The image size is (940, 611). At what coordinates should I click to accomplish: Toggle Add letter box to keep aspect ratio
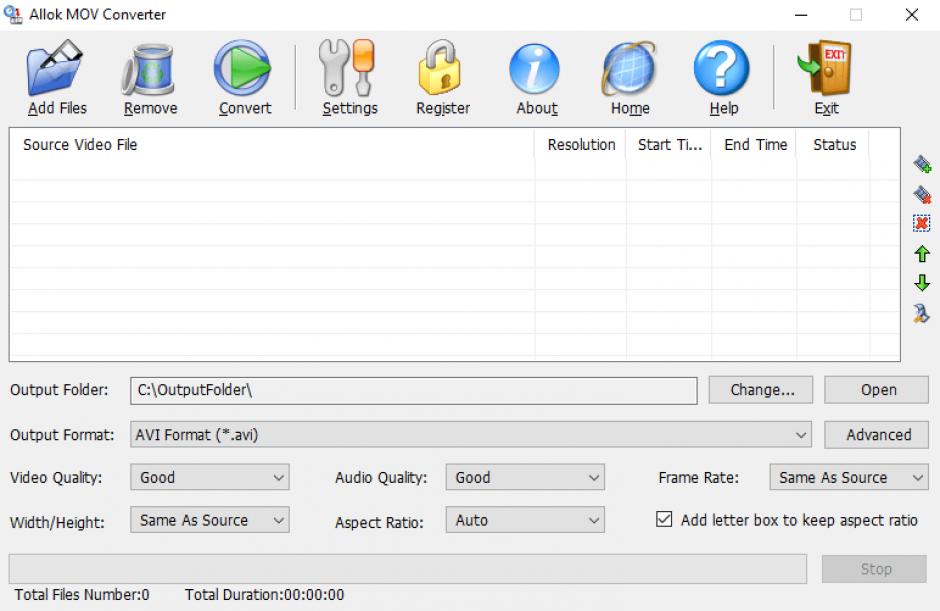click(x=664, y=520)
